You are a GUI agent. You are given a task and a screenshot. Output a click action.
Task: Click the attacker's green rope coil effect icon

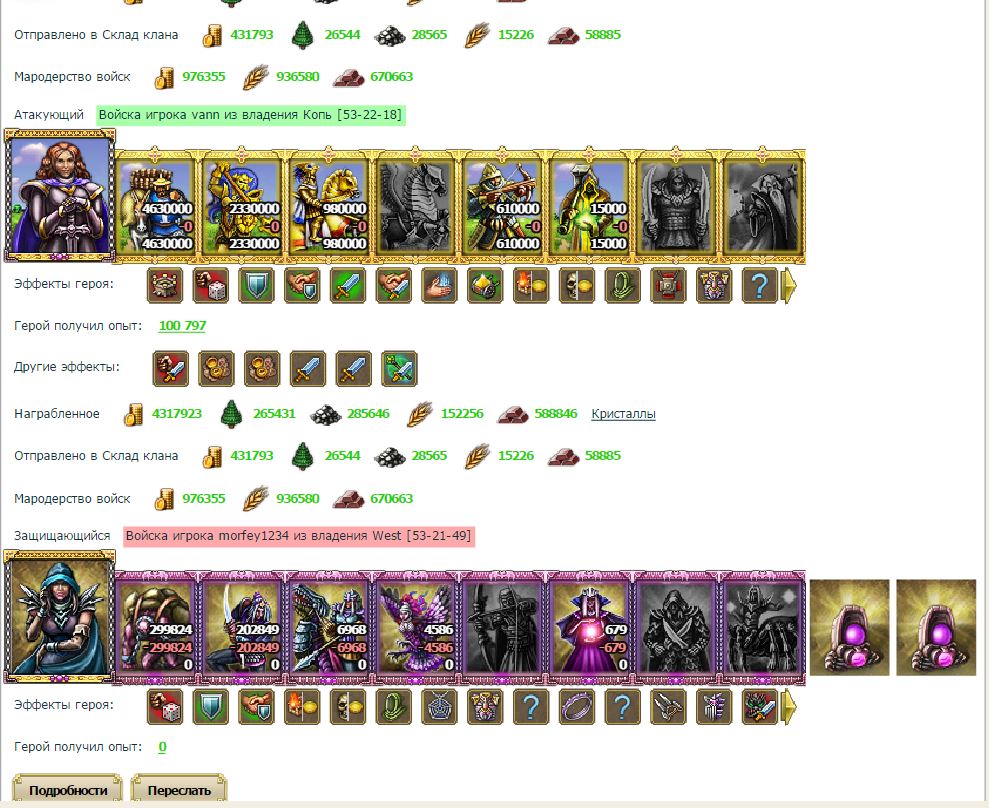(623, 286)
